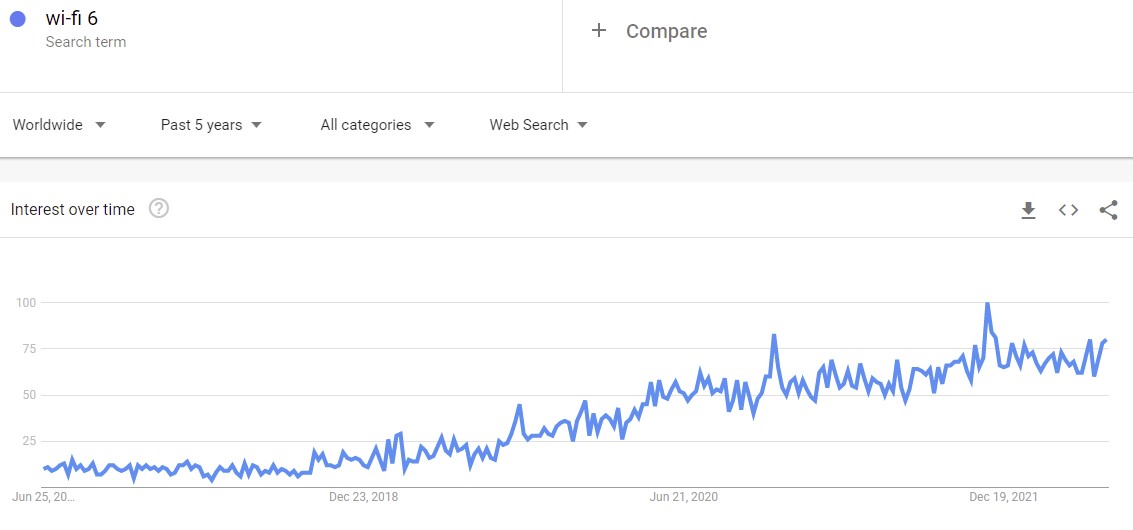The image size is (1133, 530).
Task: Expand the All categories dropdown
Action: click(377, 125)
